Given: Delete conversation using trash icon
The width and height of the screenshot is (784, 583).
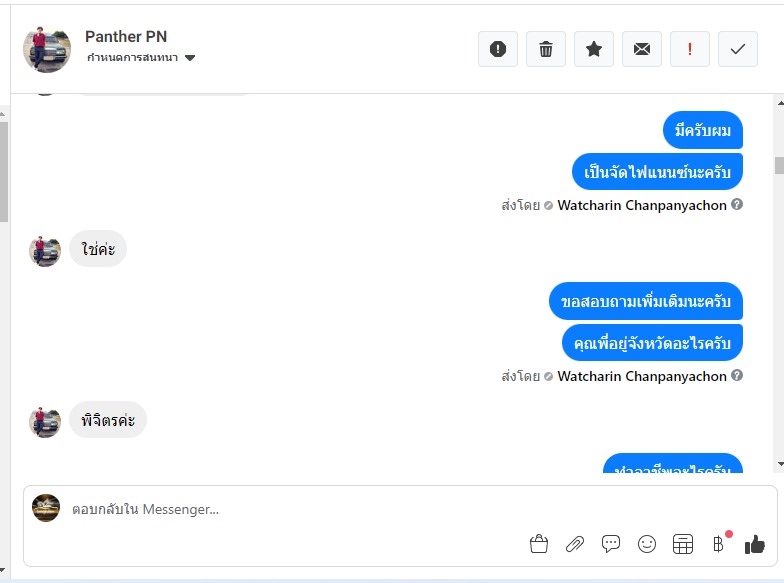Looking at the screenshot, I should (x=546, y=49).
